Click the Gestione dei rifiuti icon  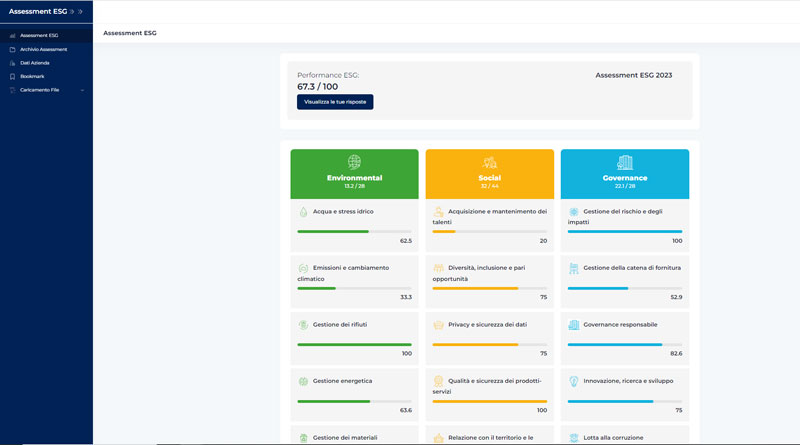coord(303,325)
